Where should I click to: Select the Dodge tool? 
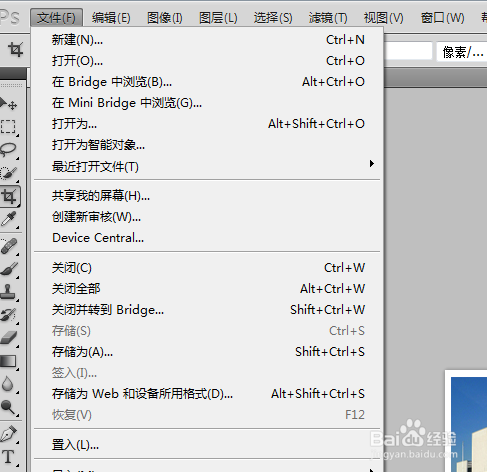(9, 407)
